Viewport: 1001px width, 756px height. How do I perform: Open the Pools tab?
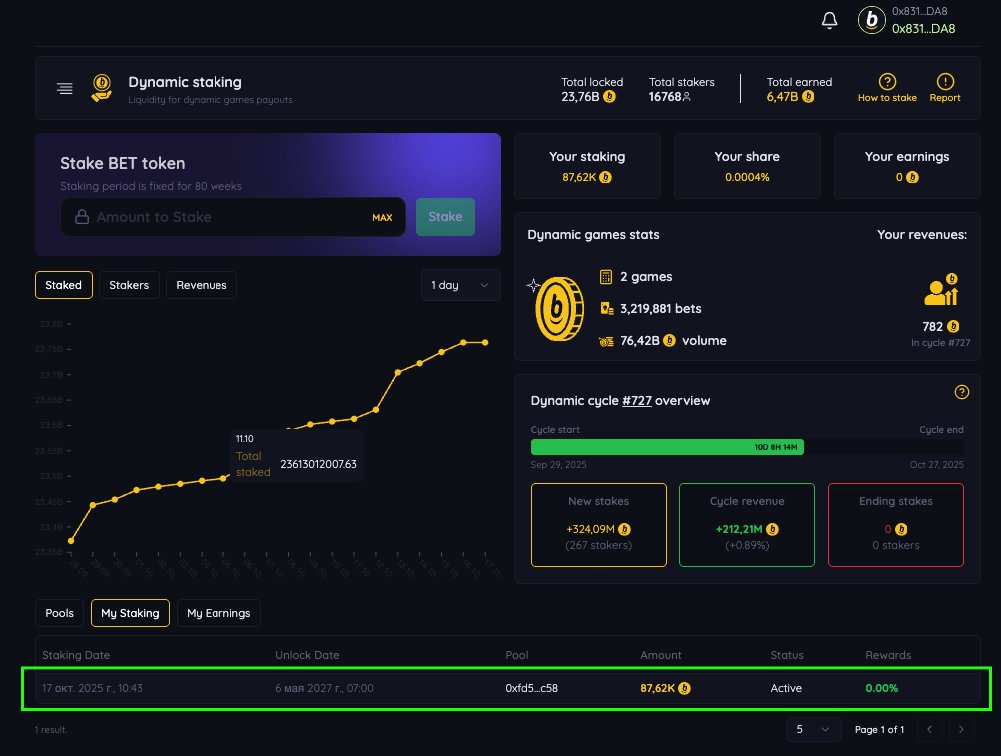59,613
